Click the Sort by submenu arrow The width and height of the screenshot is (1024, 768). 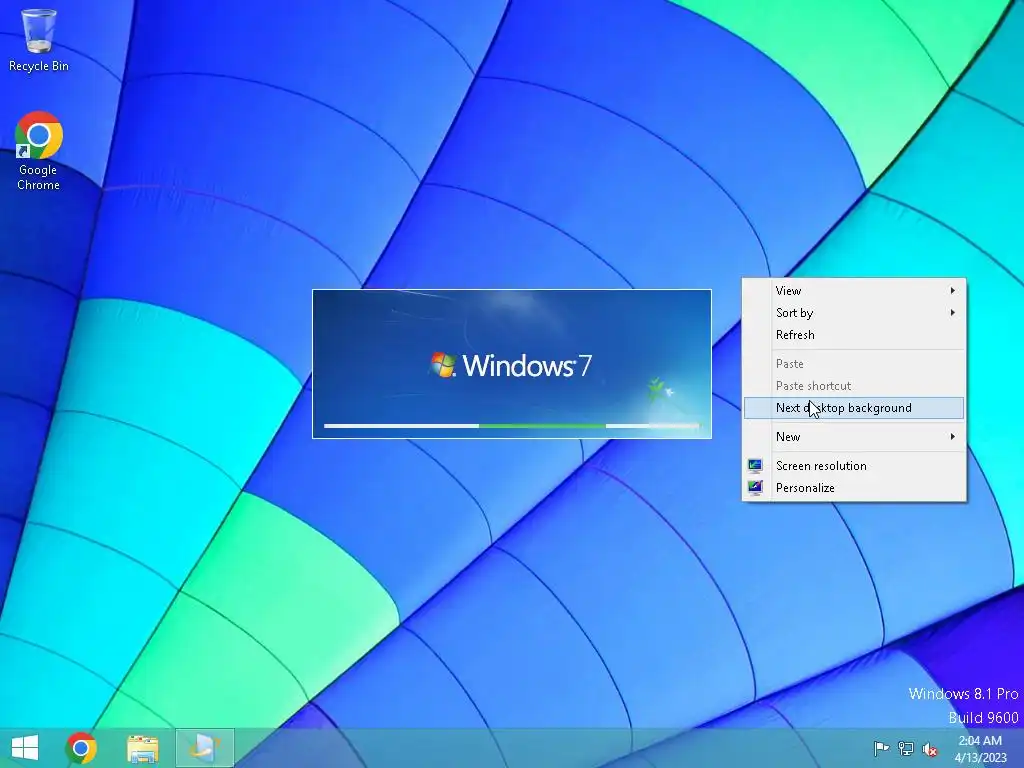point(953,313)
